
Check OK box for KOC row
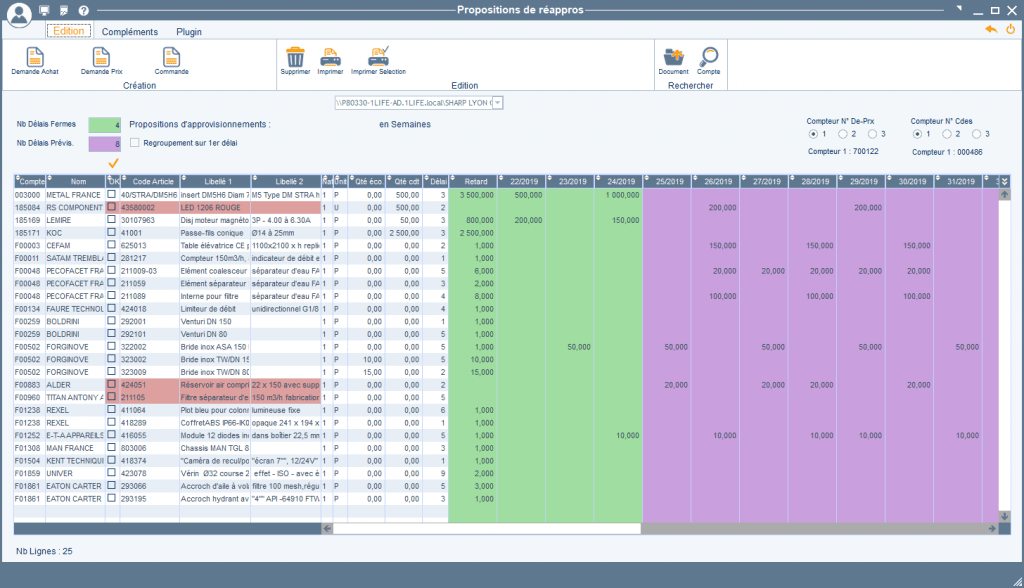point(112,233)
